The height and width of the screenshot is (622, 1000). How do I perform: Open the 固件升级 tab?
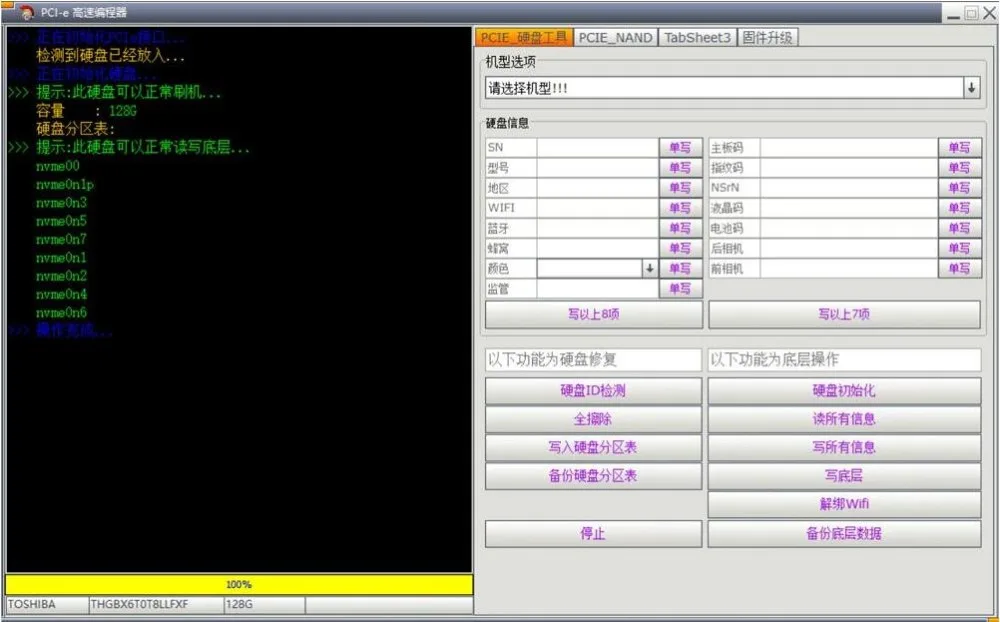click(x=767, y=38)
